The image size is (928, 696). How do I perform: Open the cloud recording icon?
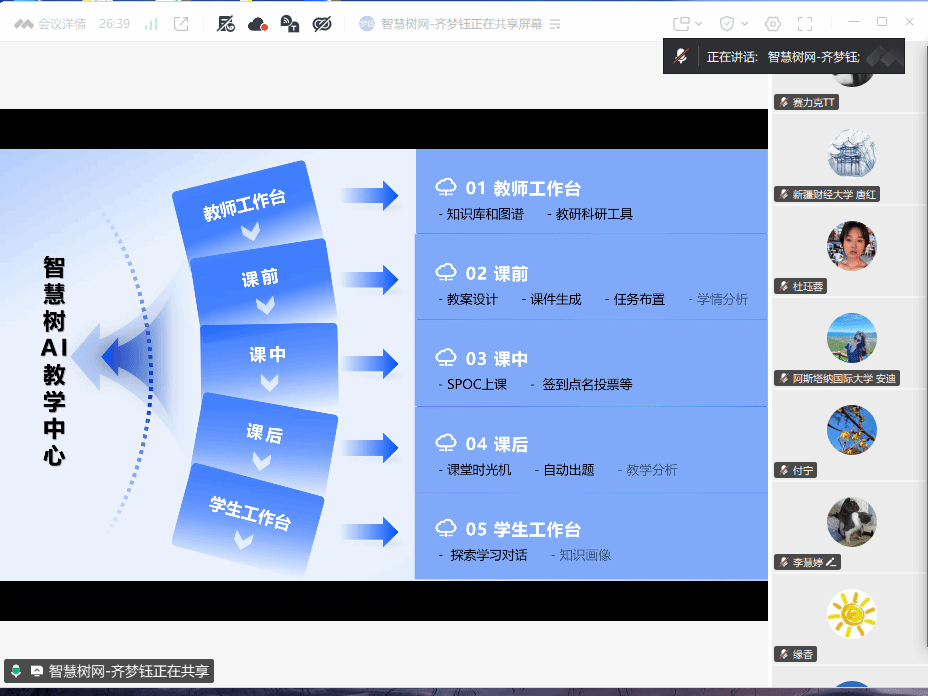tap(257, 24)
